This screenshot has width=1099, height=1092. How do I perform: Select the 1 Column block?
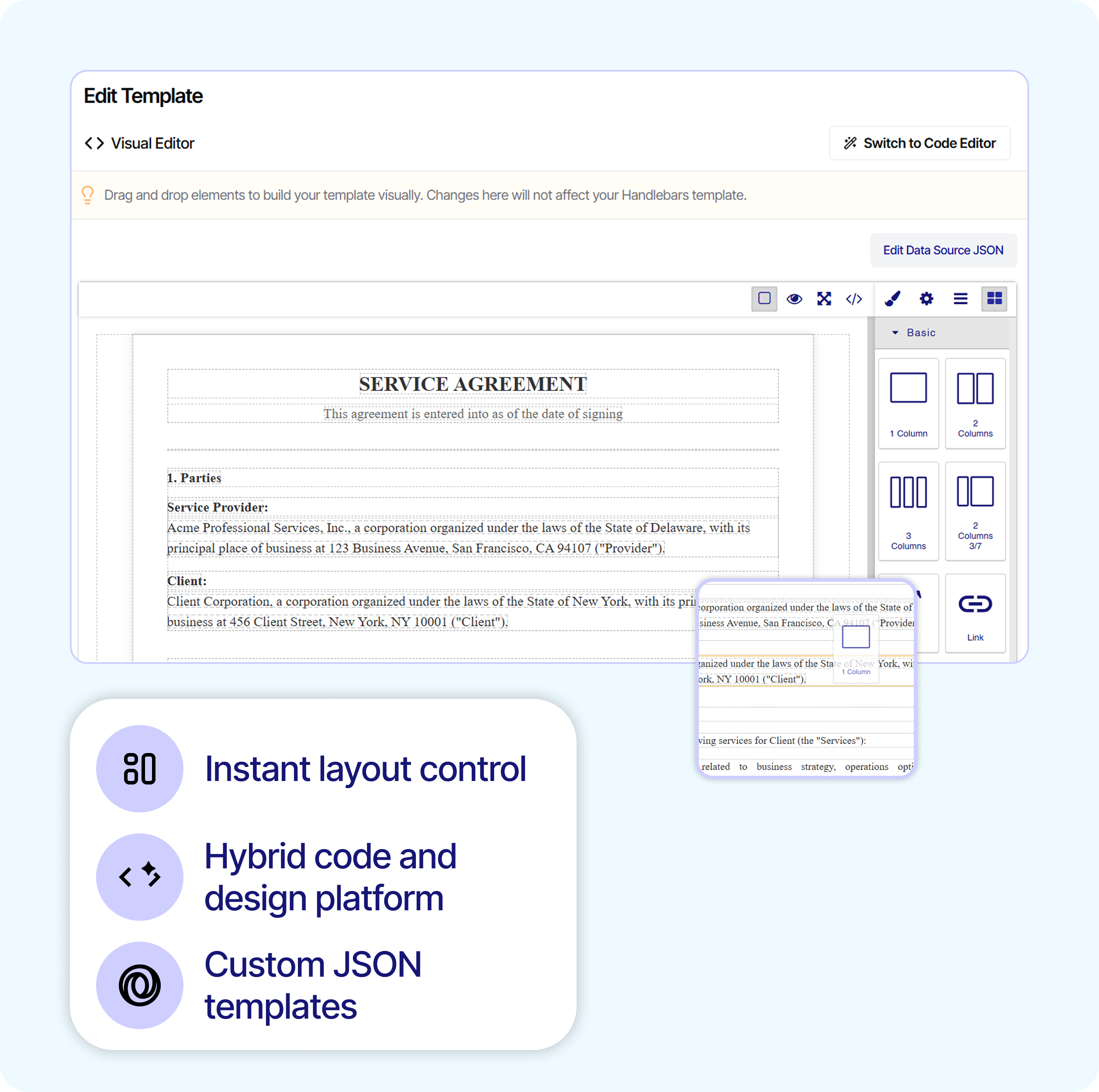click(908, 404)
